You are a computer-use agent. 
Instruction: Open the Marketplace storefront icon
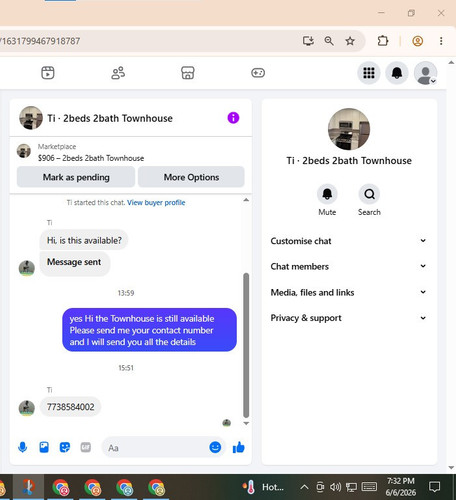pos(188,73)
